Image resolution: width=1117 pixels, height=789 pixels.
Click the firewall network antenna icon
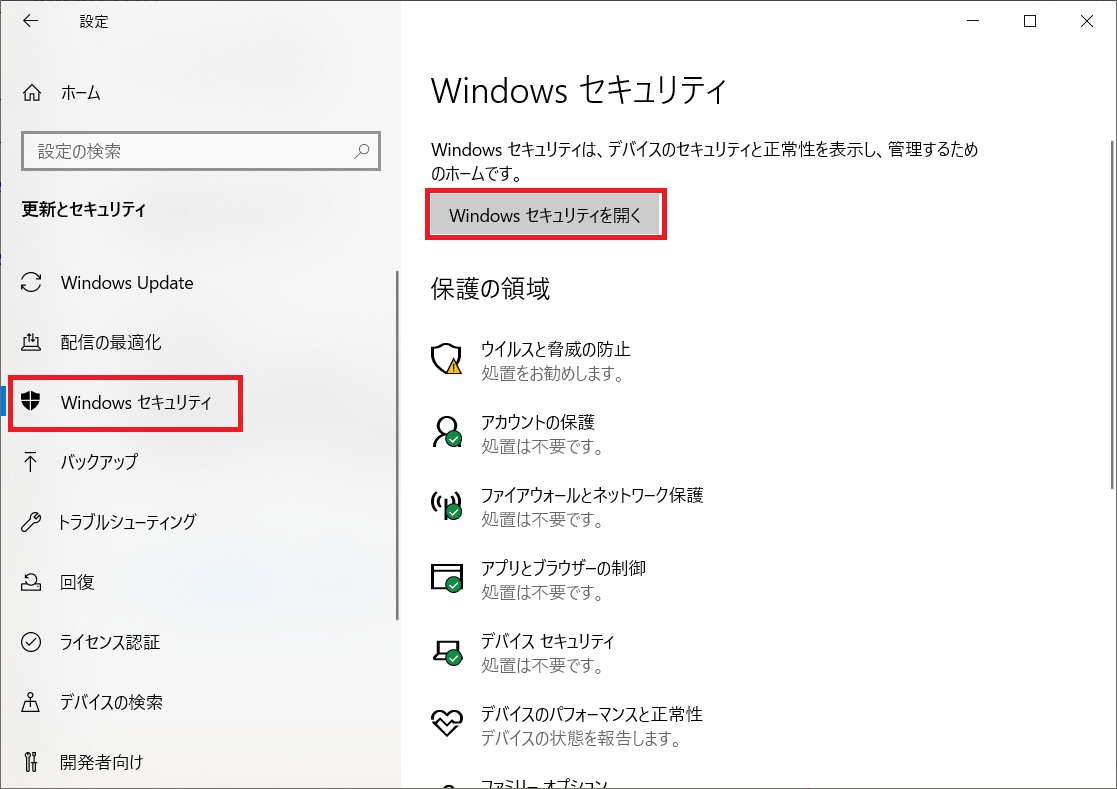point(447,505)
